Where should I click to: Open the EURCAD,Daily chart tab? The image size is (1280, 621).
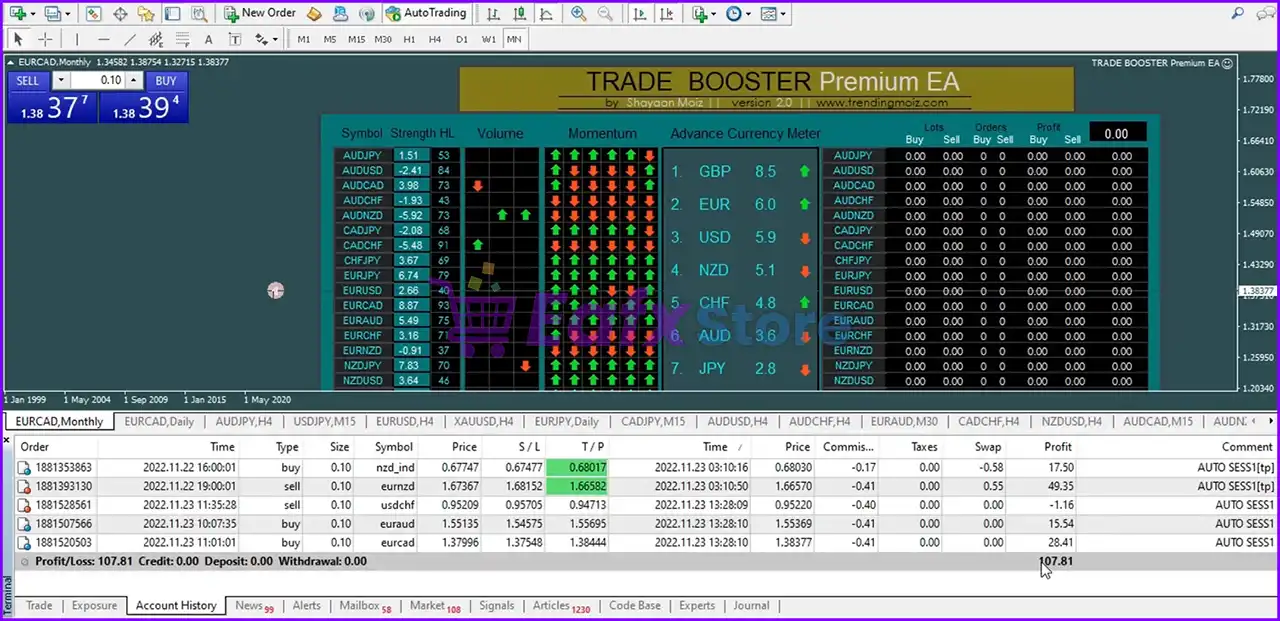point(159,422)
